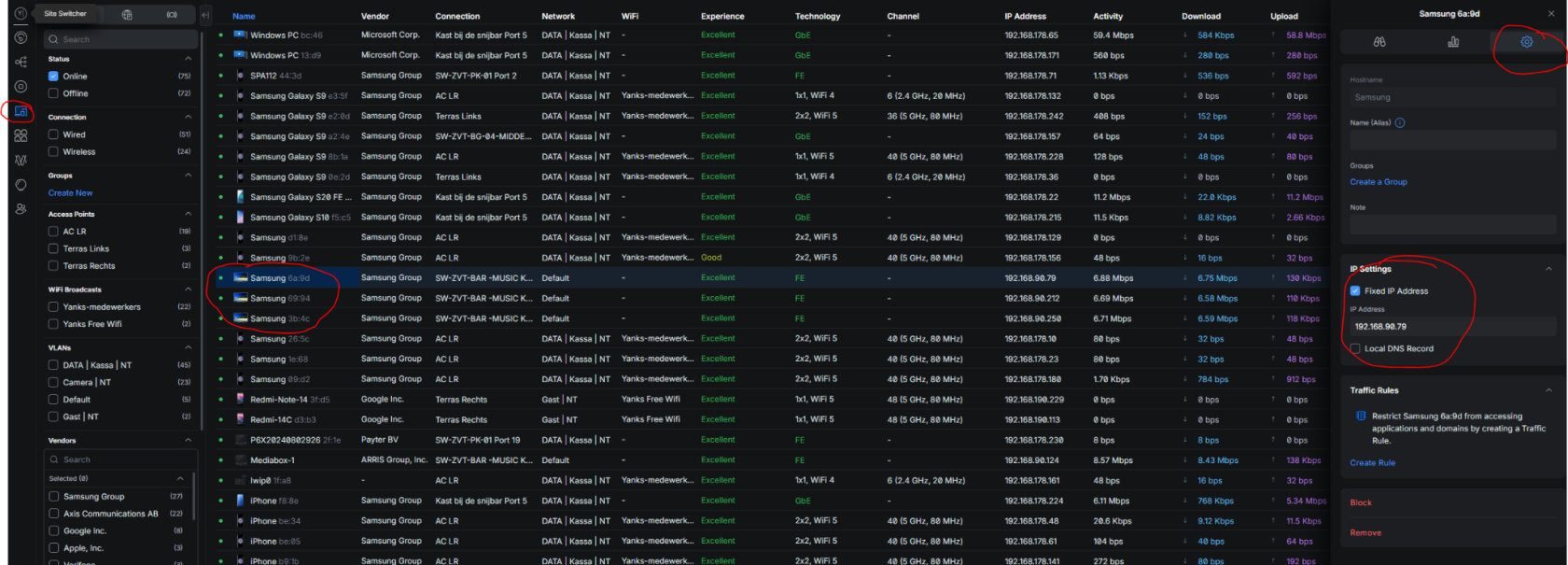The height and width of the screenshot is (565, 1568).
Task: Collapse the filter panel with arrow icon
Action: pos(205,15)
